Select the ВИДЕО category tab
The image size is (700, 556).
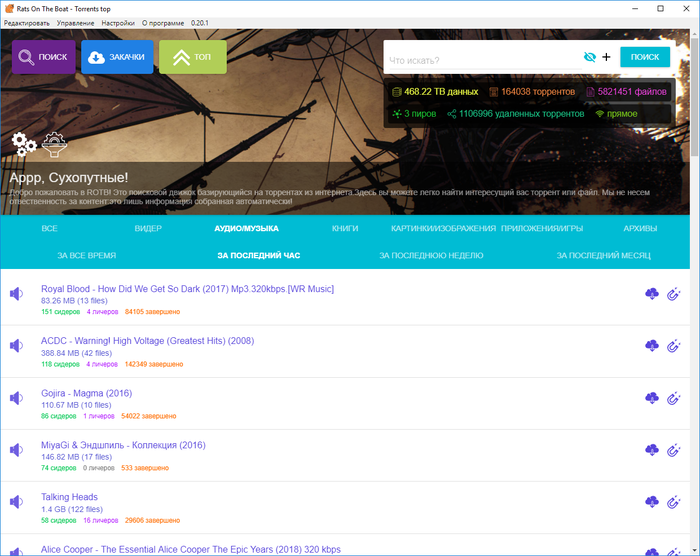coord(148,229)
